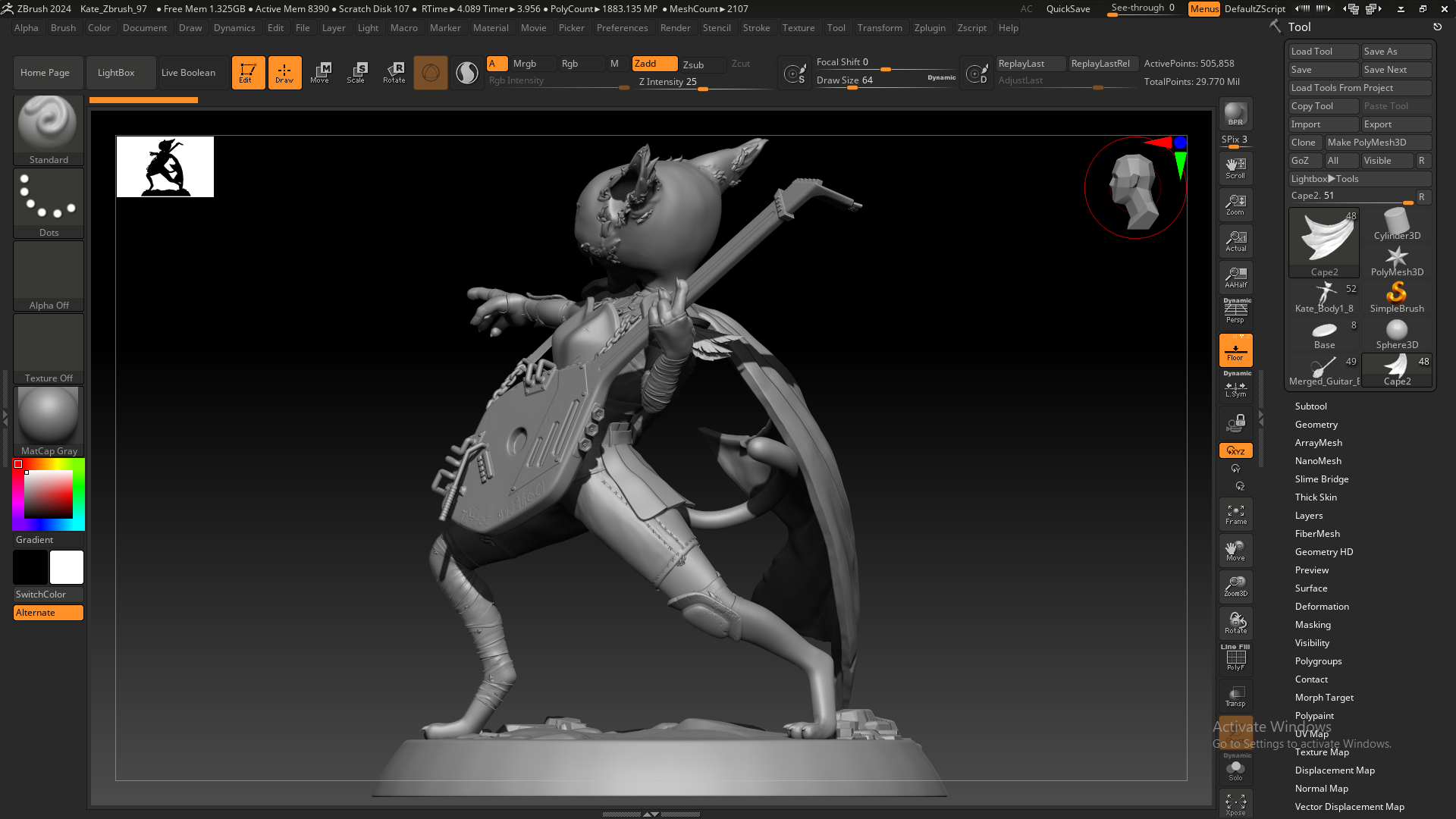This screenshot has height=819, width=1456.
Task: Click the viewport Move navigation icon
Action: [x=1235, y=551]
